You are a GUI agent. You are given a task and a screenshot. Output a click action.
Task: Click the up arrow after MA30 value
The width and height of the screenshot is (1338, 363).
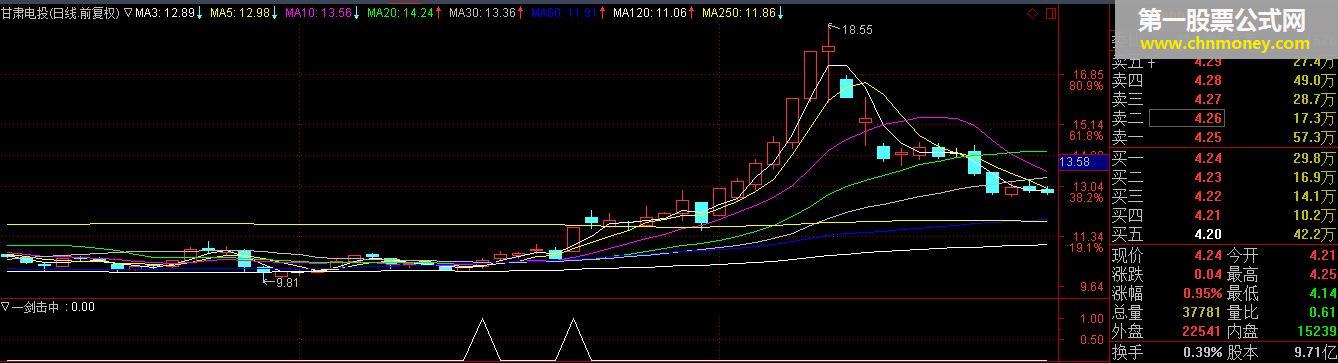[521, 14]
